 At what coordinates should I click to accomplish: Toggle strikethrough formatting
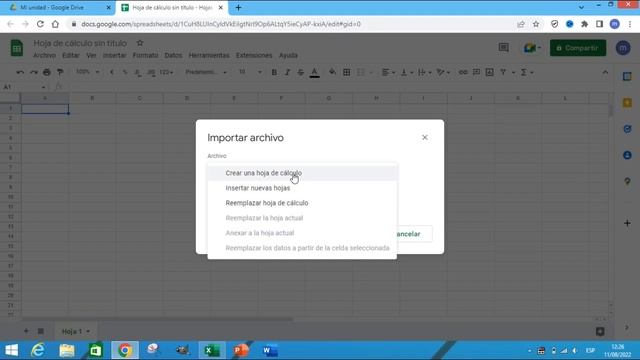300,72
